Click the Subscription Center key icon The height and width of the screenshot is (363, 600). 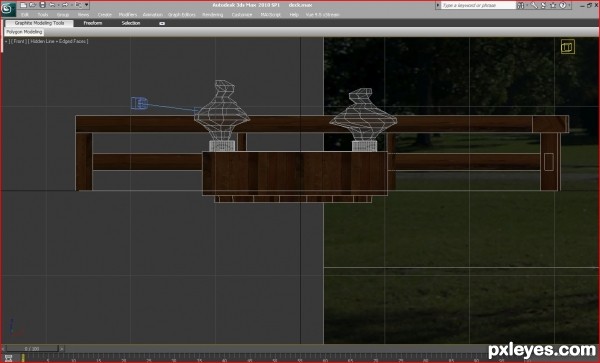534,5
